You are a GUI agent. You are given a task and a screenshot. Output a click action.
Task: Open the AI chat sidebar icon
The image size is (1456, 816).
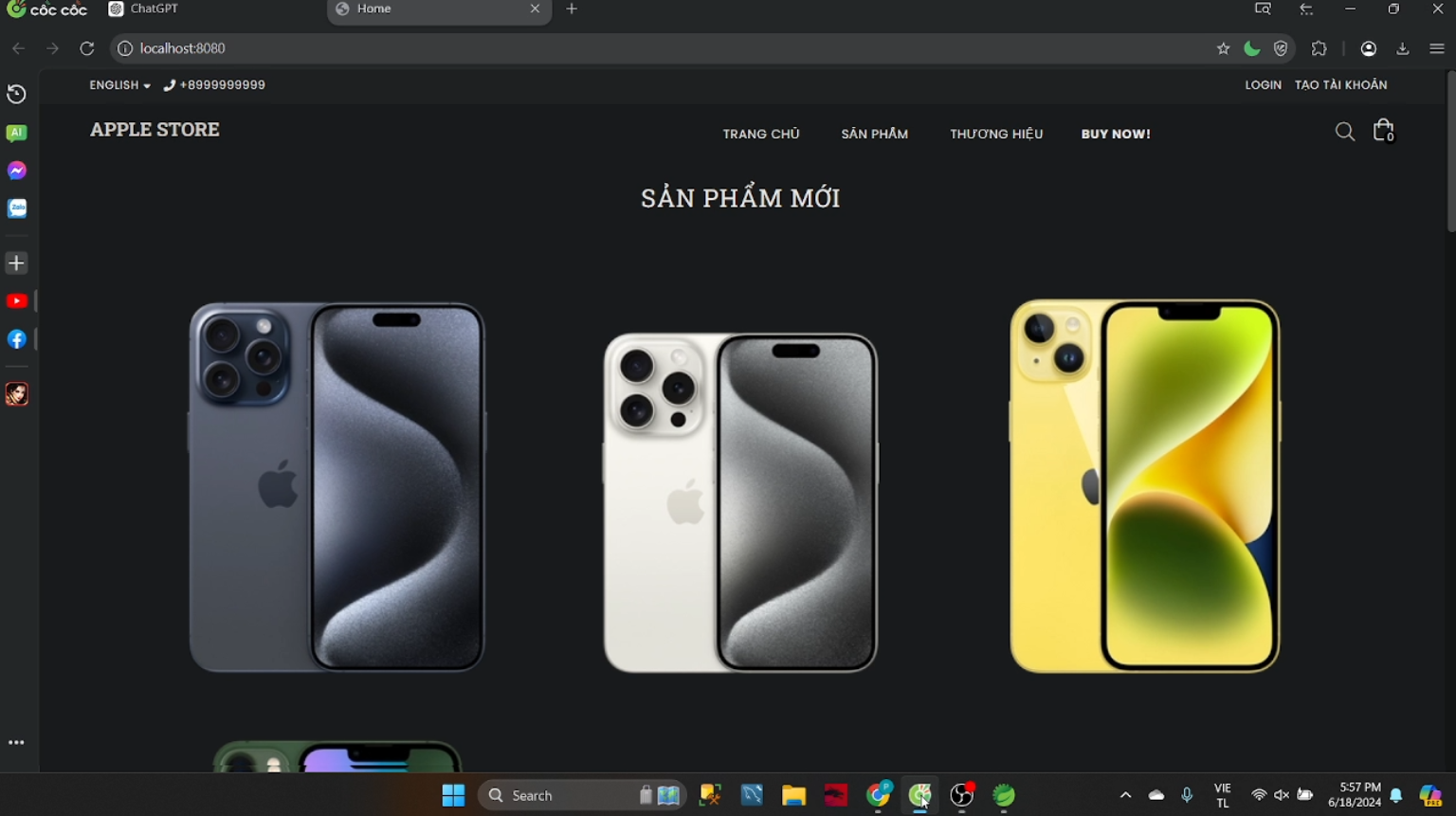tap(16, 134)
